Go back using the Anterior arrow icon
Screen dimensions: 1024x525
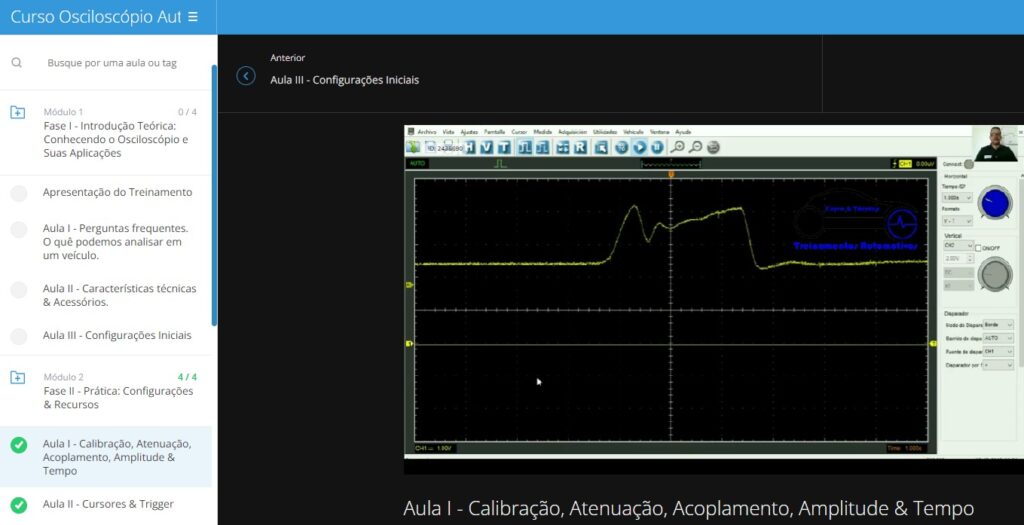point(246,76)
